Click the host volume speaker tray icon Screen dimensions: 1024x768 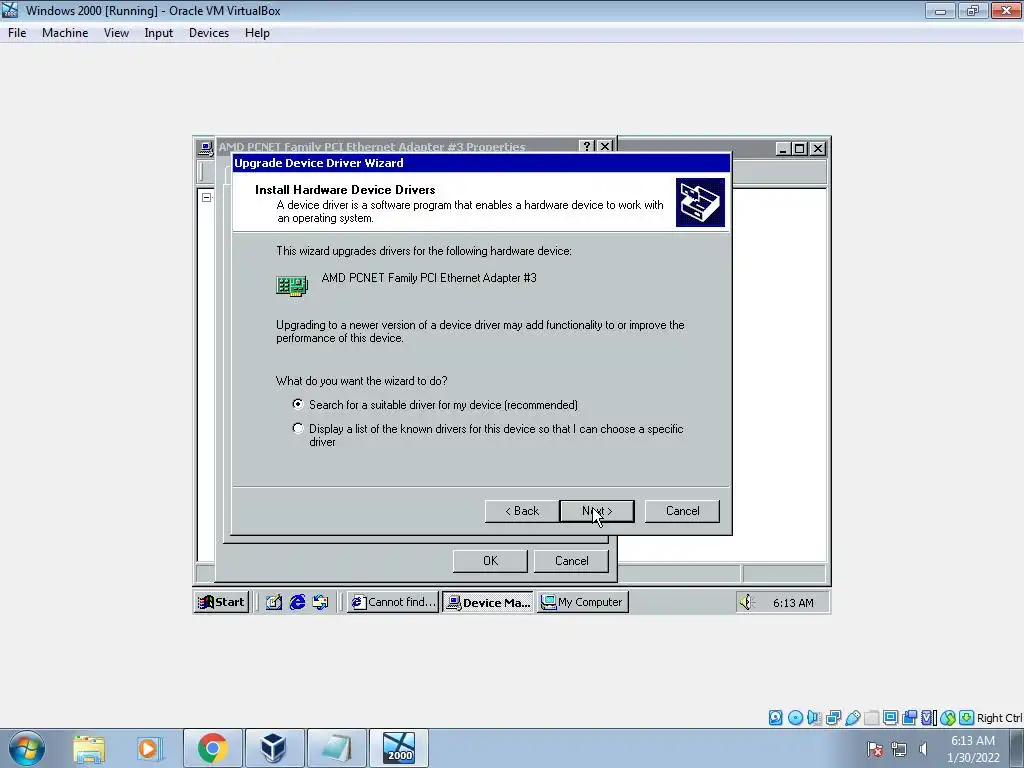(x=923, y=749)
